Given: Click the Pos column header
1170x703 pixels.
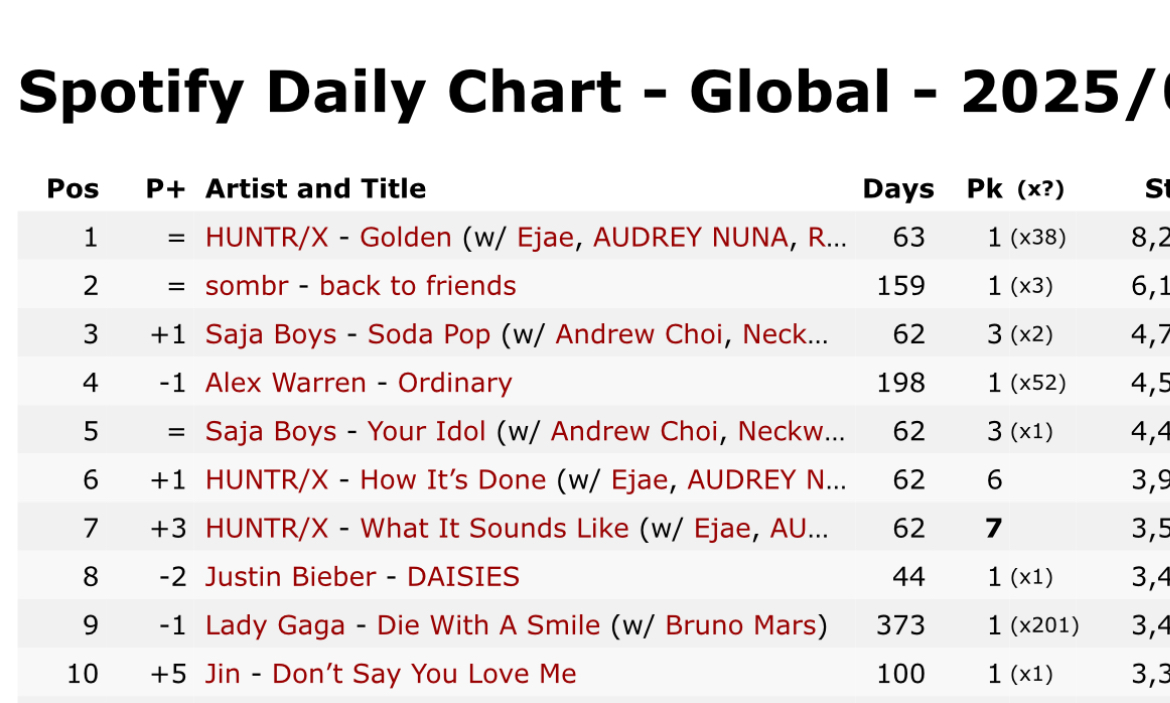Looking at the screenshot, I should click(73, 189).
